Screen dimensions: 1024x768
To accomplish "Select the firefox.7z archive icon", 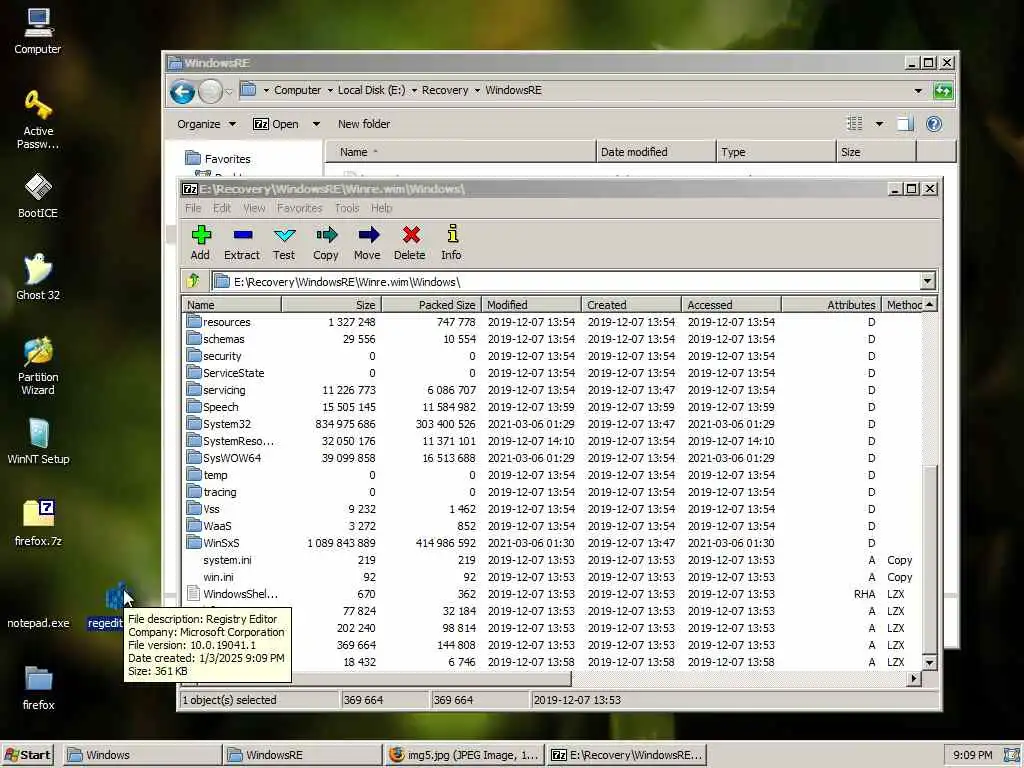I will tap(39, 523).
